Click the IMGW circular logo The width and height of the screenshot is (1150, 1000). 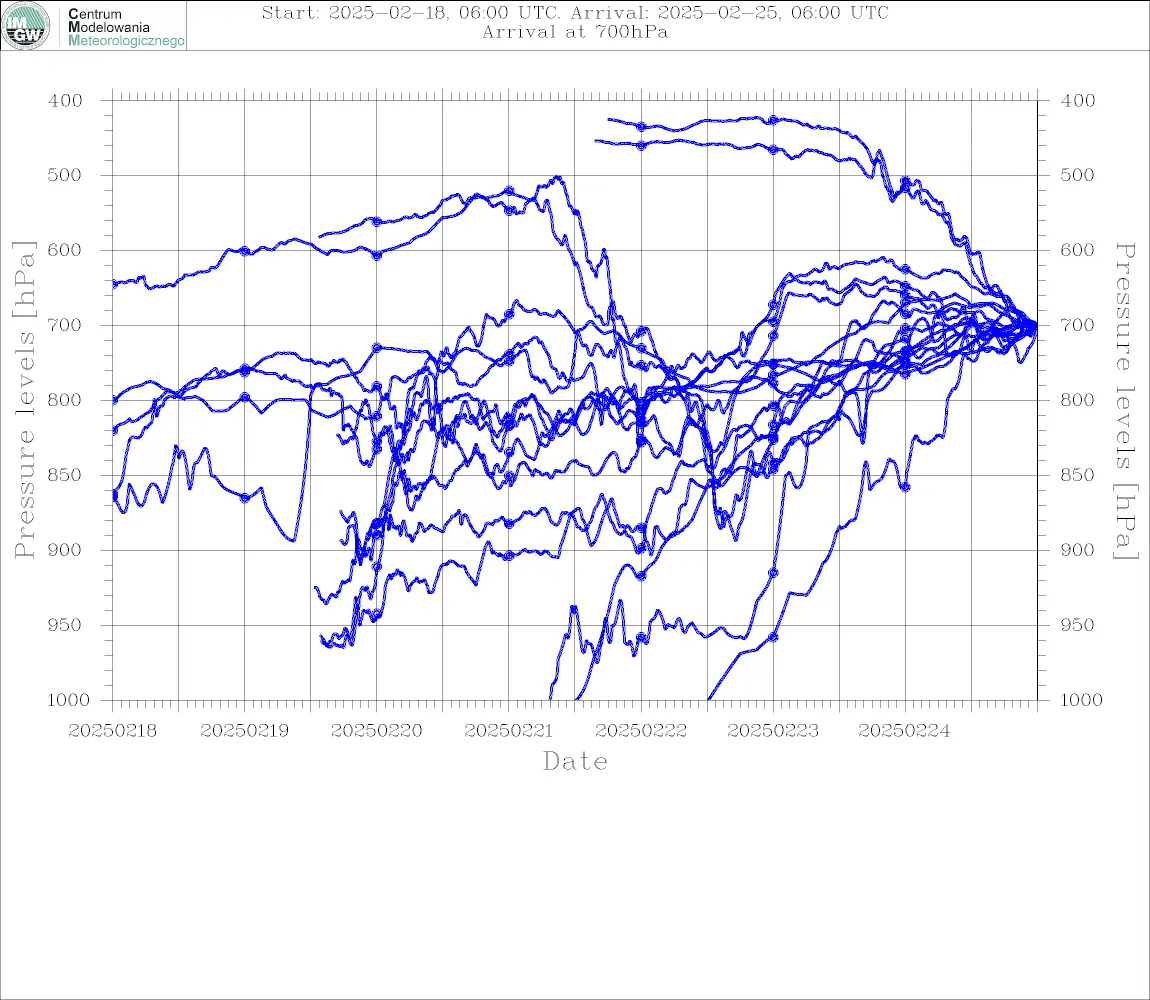pos(26,26)
